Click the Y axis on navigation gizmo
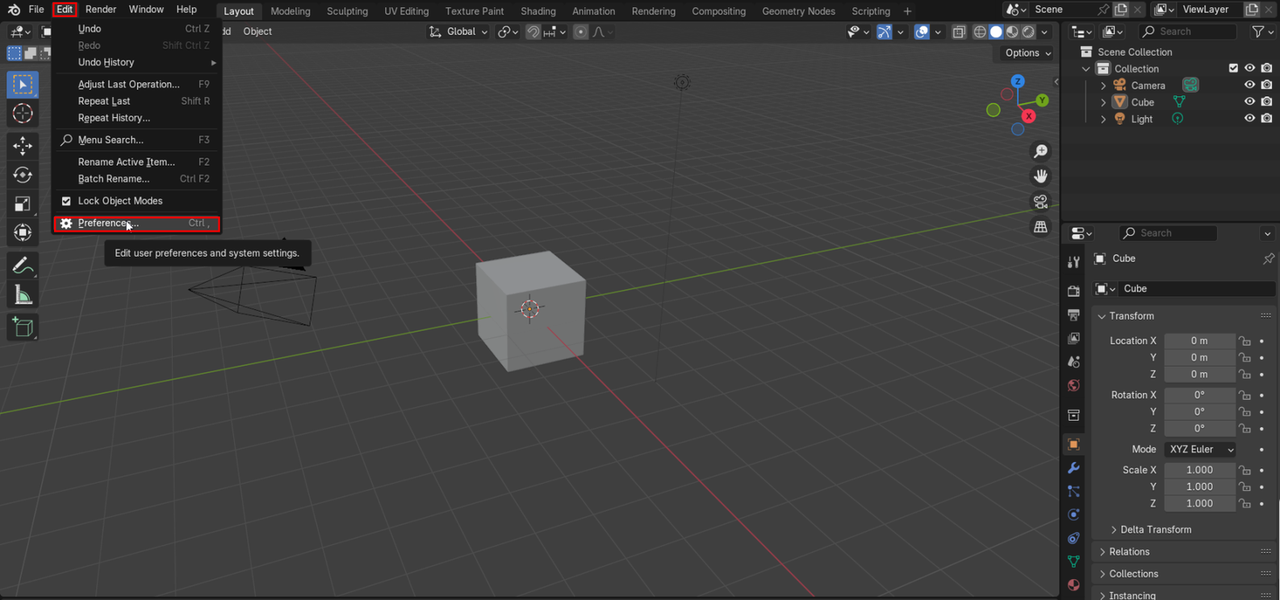The height and width of the screenshot is (600, 1280). (1042, 100)
